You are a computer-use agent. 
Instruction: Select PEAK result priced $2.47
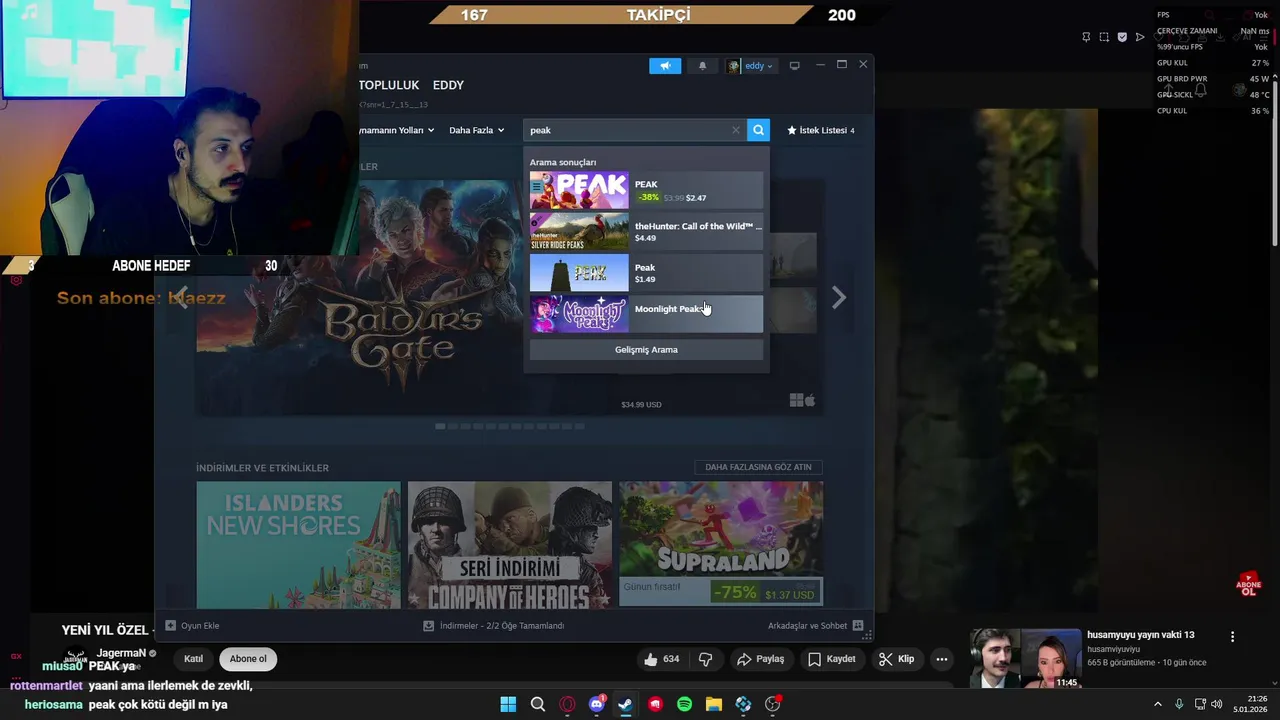(646, 190)
